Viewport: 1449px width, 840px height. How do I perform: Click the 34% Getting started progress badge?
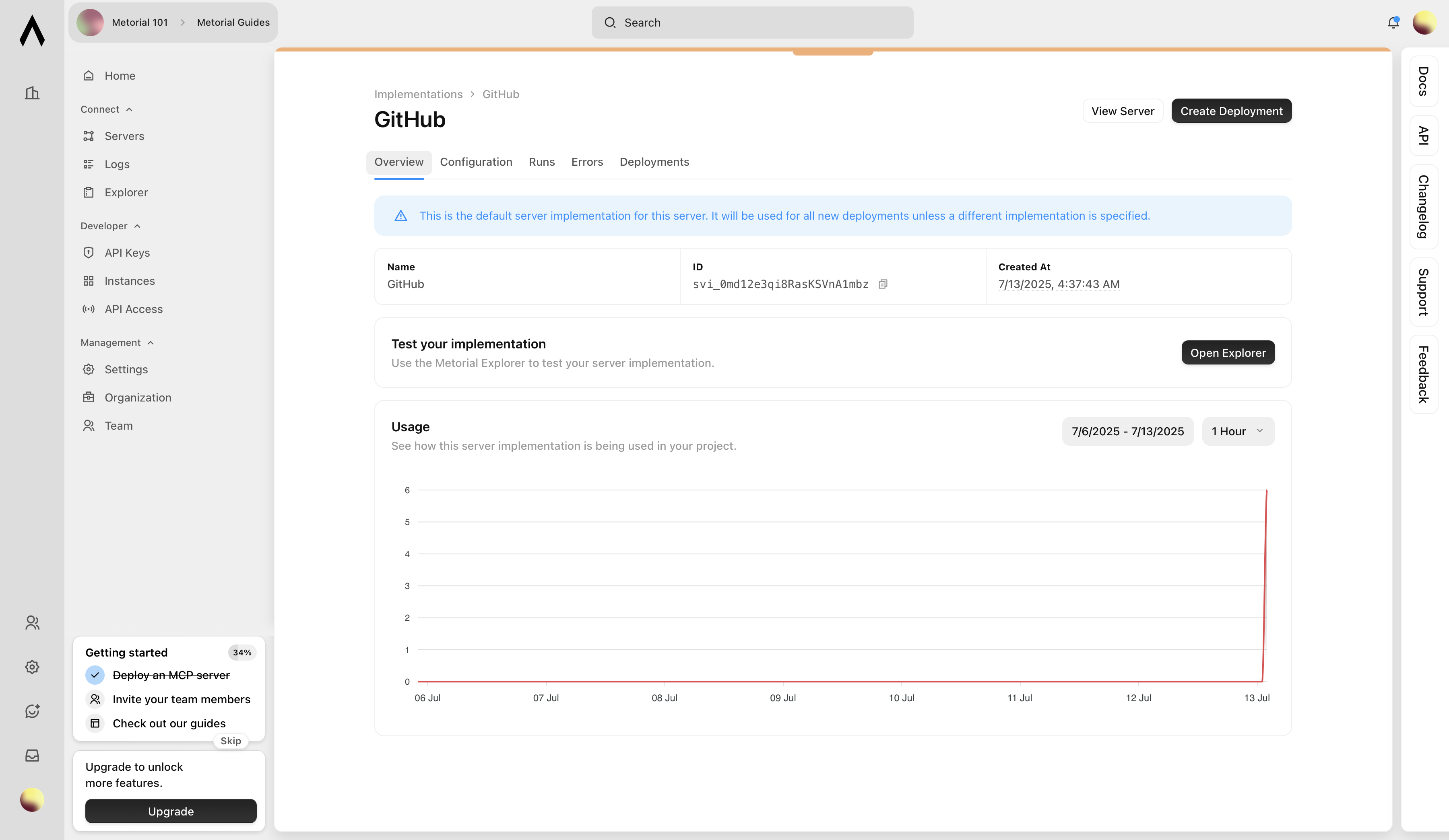(x=242, y=652)
